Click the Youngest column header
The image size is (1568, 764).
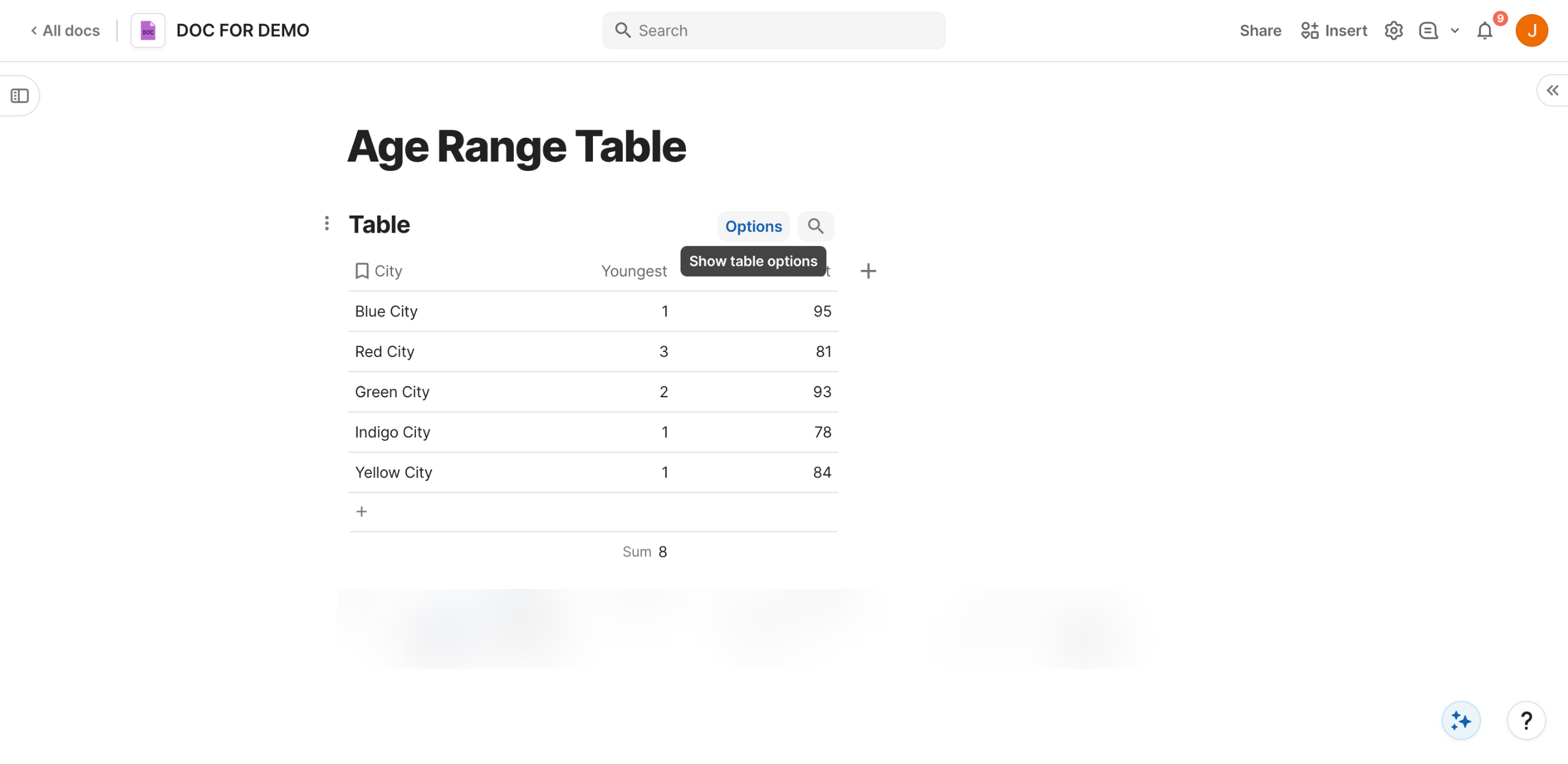(634, 271)
